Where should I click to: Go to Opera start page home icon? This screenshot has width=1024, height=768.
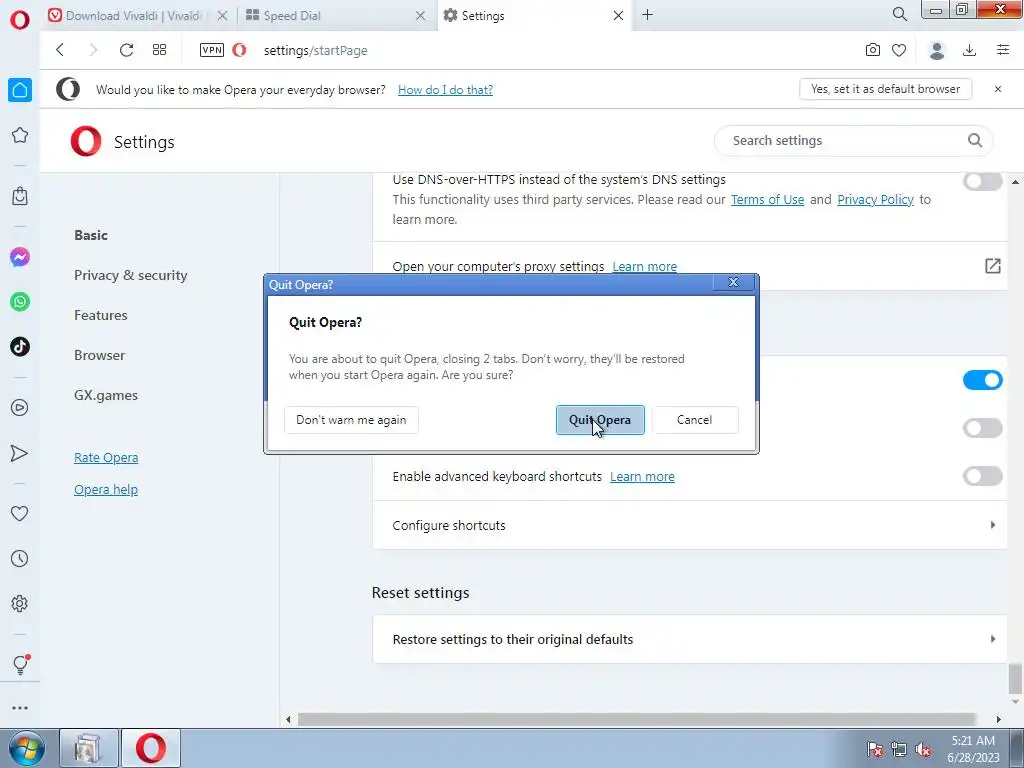tap(20, 90)
